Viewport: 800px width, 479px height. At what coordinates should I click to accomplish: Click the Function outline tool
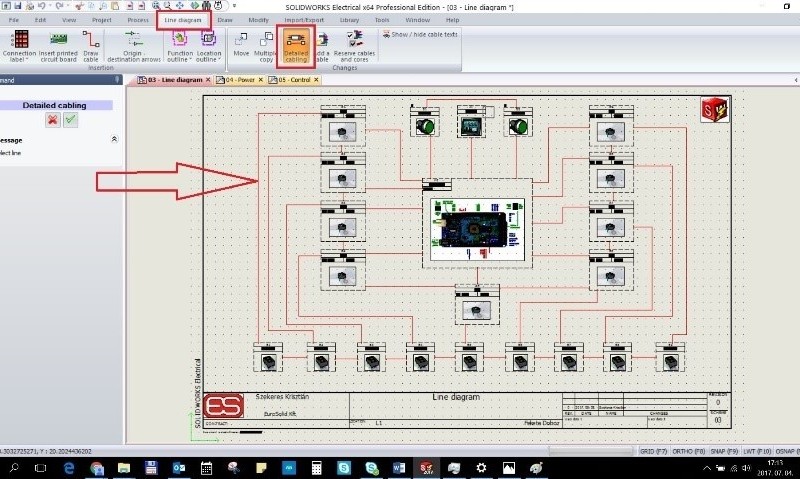pyautogui.click(x=180, y=46)
